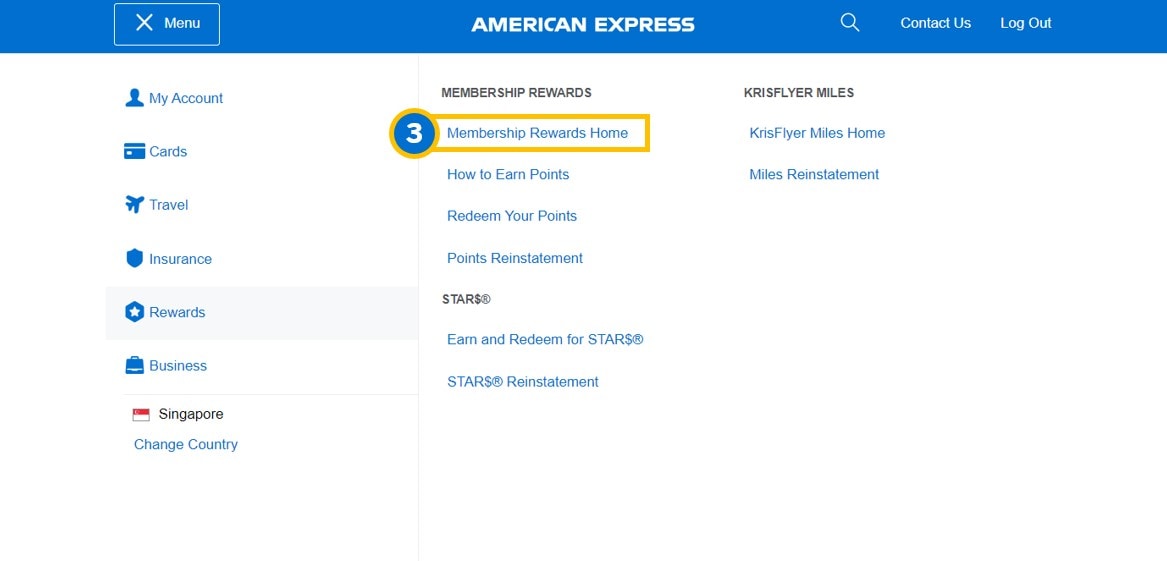Click Change Country link
Viewport: 1167px width, 561px height.
click(x=186, y=444)
